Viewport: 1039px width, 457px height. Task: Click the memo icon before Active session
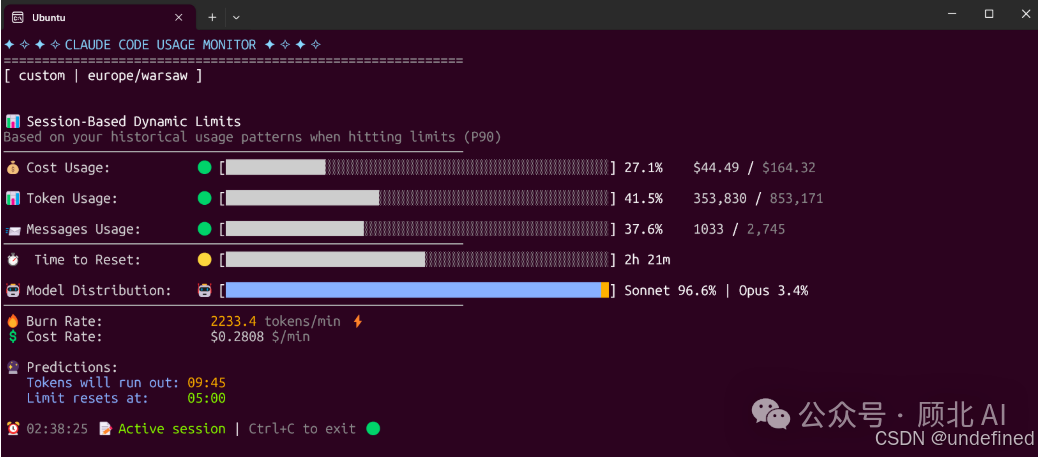pyautogui.click(x=105, y=429)
